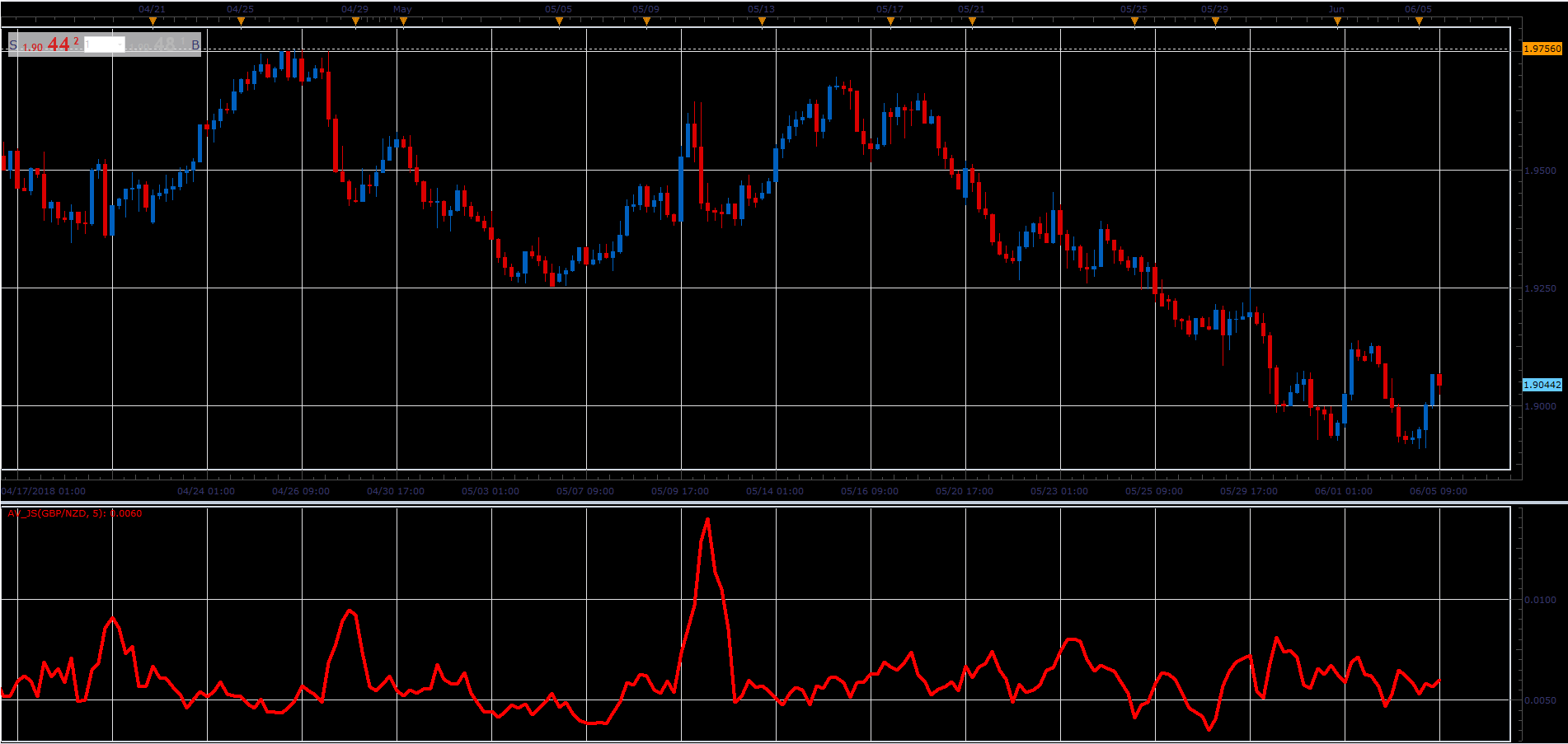Click the 1.9500 price axis label
1568x744 pixels.
click(1541, 171)
